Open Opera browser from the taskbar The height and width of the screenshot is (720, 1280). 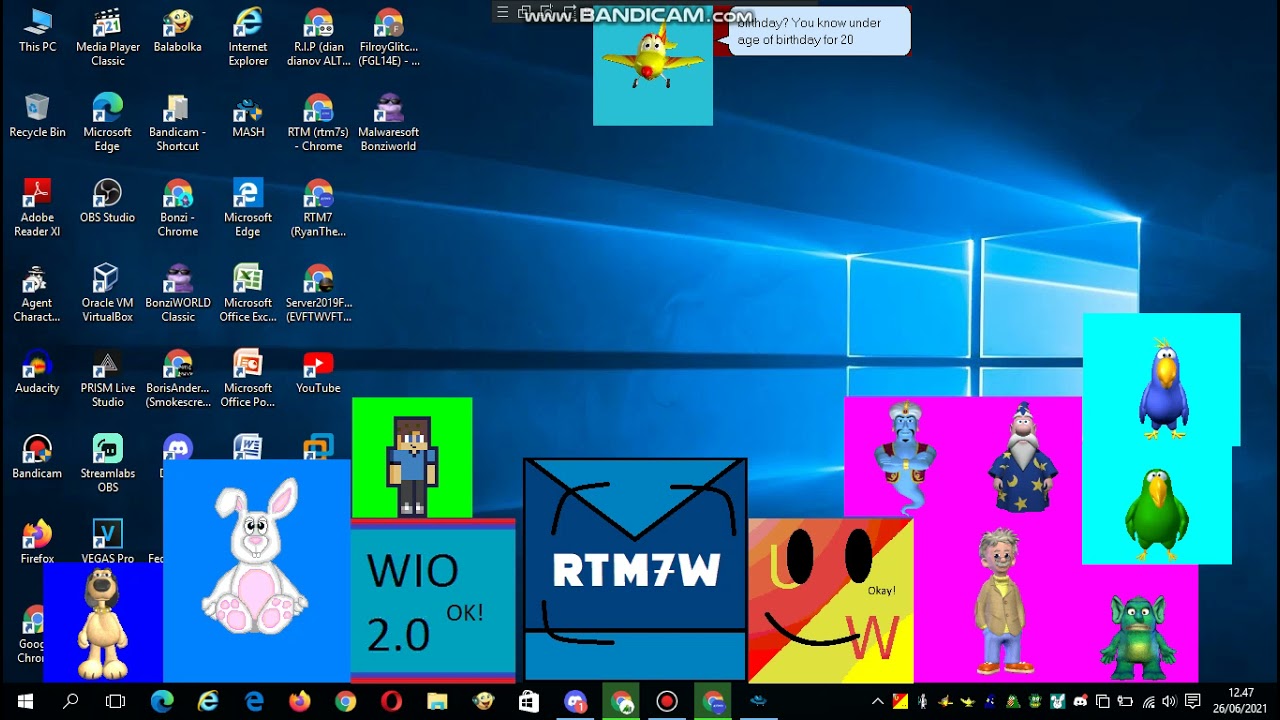[391, 701]
